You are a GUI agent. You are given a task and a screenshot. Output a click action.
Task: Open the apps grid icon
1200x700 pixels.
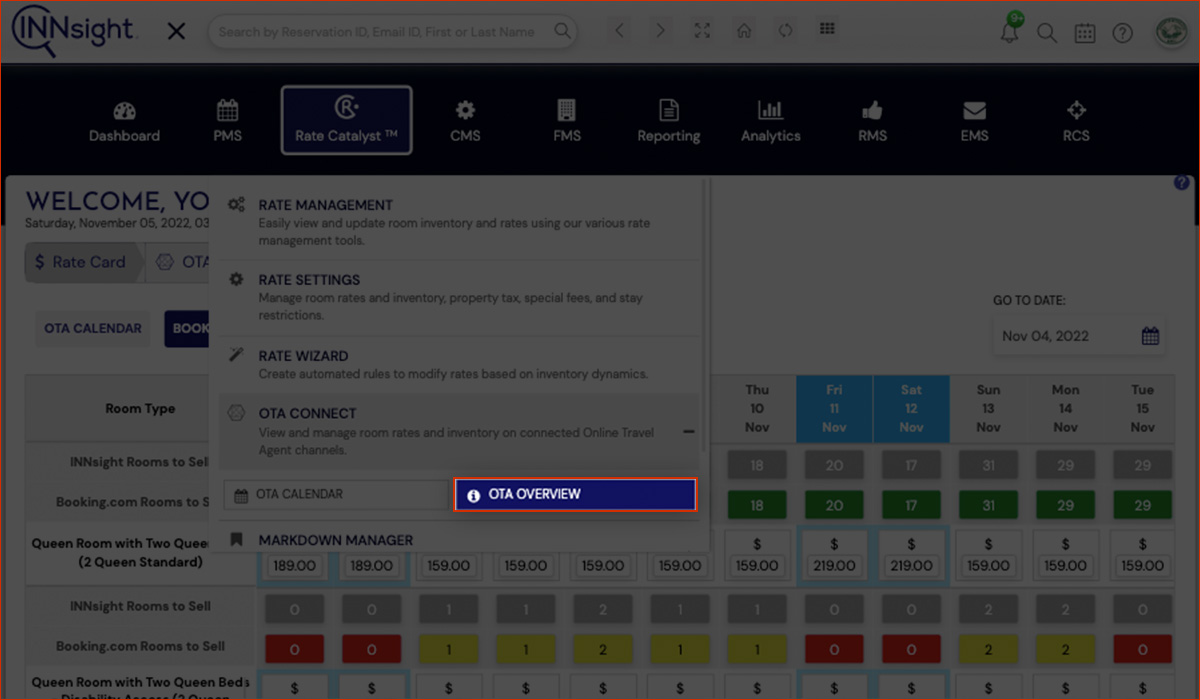click(x=827, y=29)
